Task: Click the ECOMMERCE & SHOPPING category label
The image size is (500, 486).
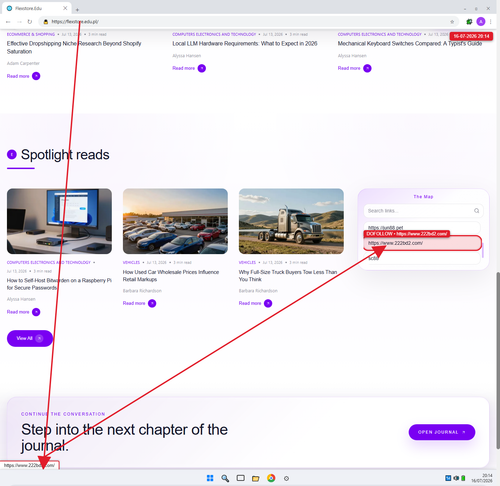Action: (x=31, y=34)
